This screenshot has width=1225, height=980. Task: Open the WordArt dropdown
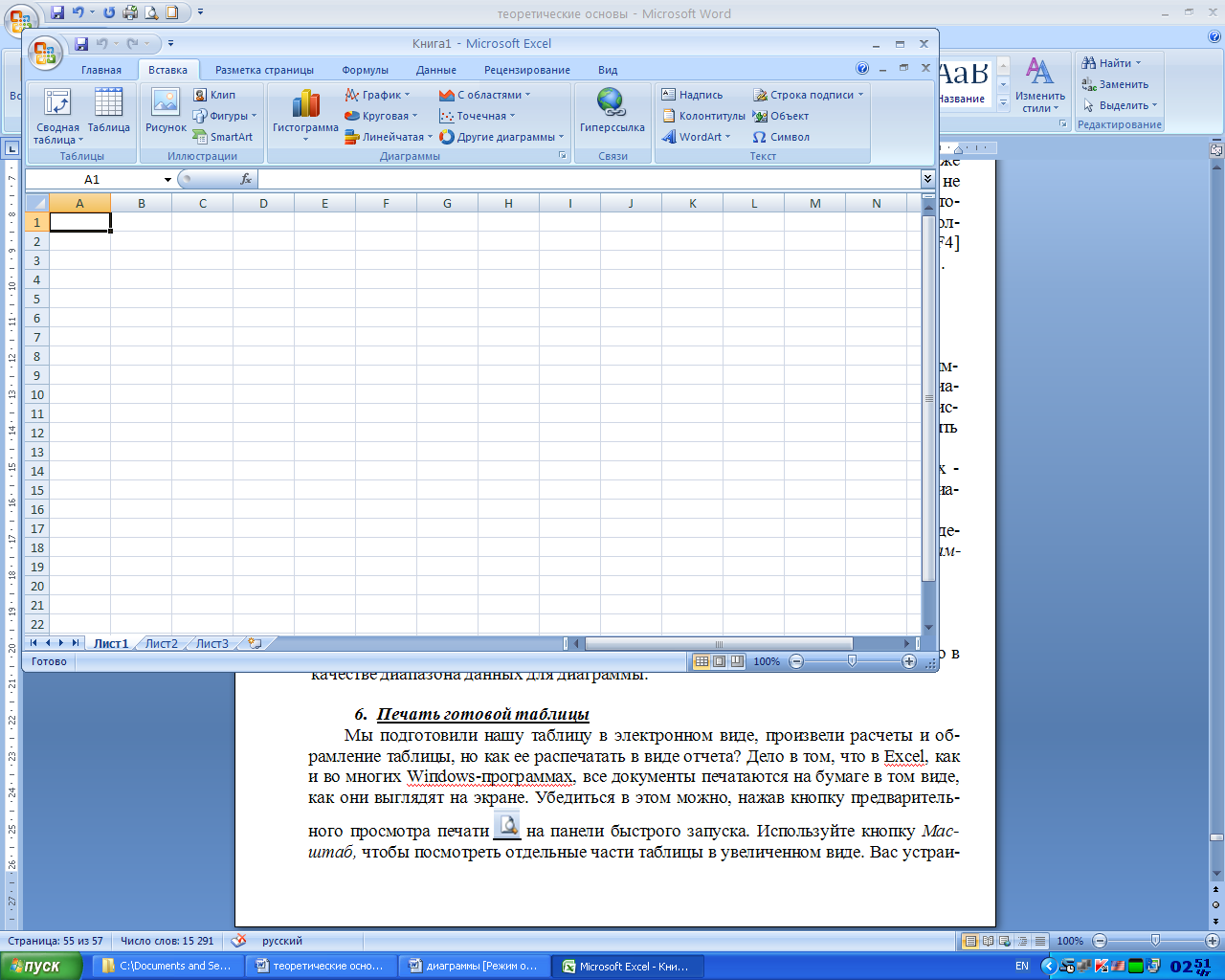pyautogui.click(x=696, y=137)
